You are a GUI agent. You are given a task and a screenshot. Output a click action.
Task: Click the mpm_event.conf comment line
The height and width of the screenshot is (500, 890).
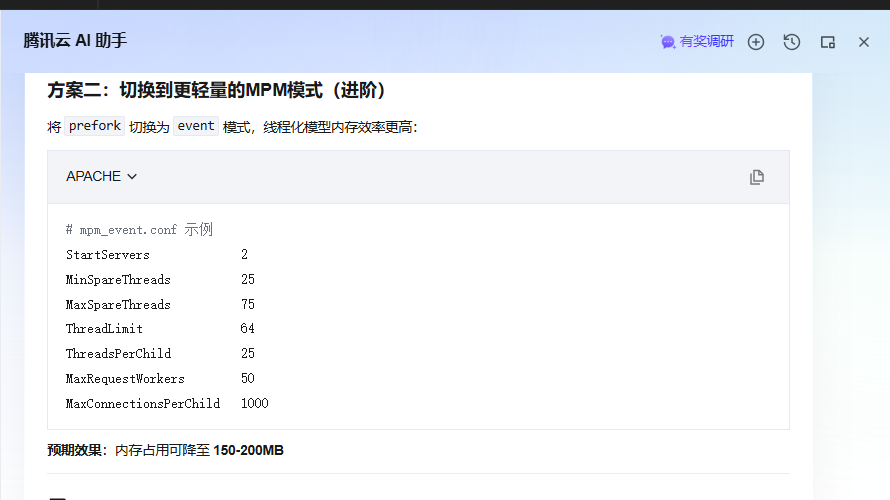point(139,230)
